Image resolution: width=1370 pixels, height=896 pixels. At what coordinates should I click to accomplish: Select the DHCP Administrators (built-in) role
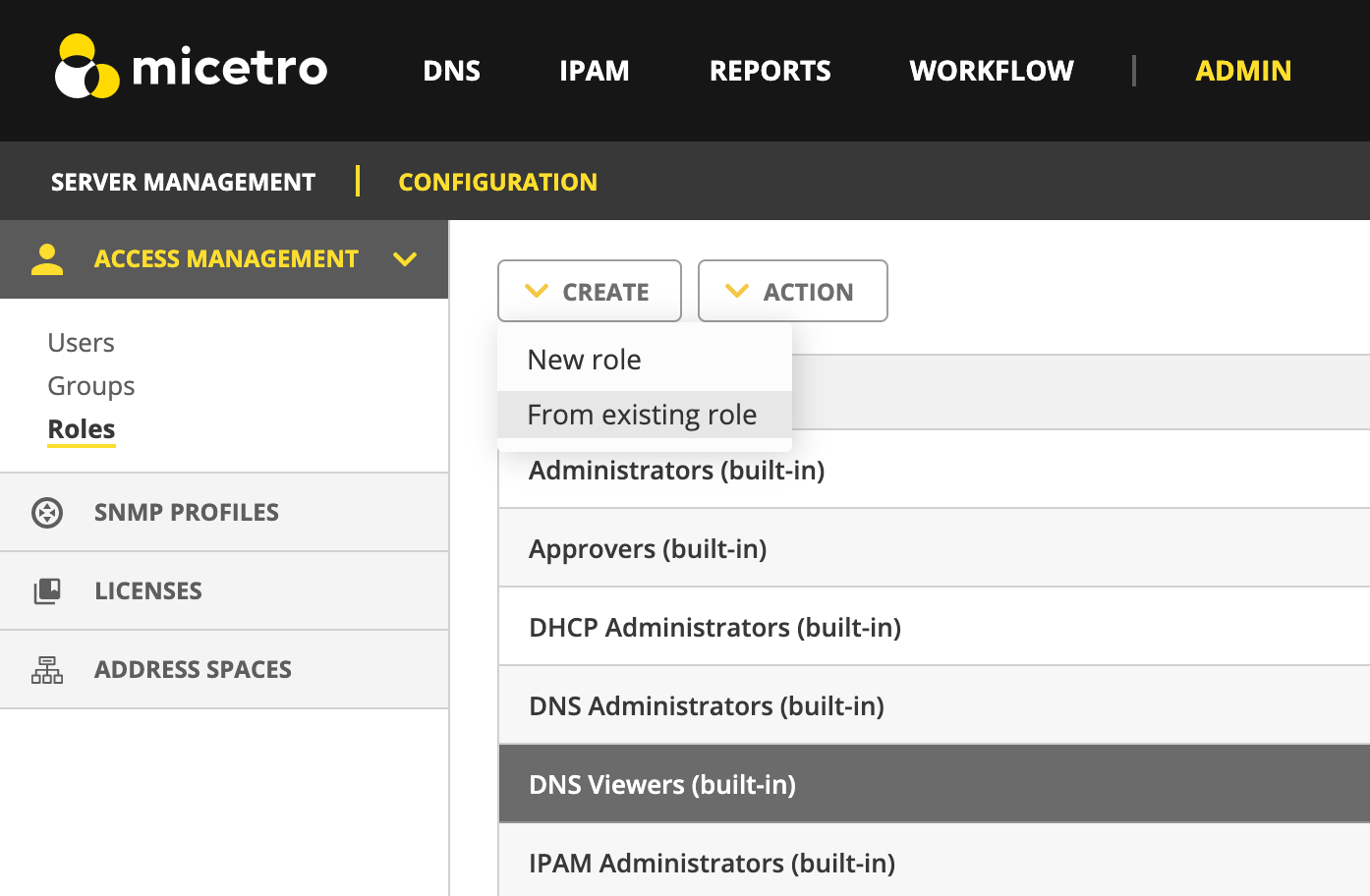pyautogui.click(x=714, y=627)
